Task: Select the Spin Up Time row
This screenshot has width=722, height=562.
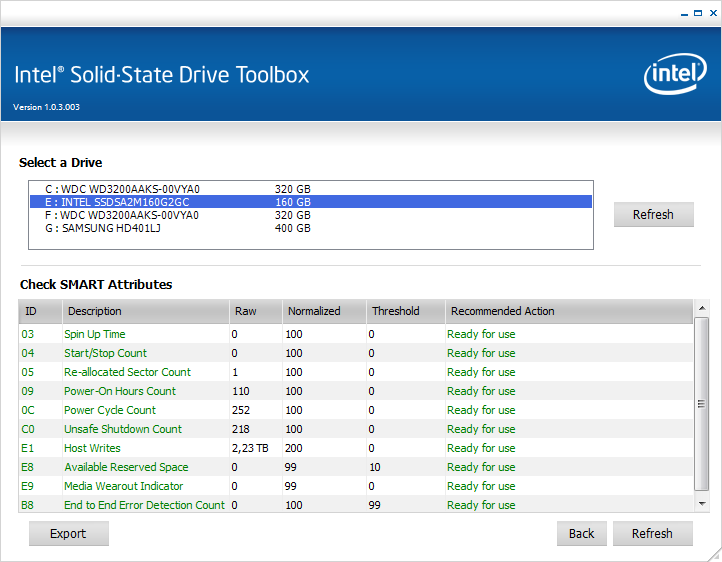Action: (355, 334)
